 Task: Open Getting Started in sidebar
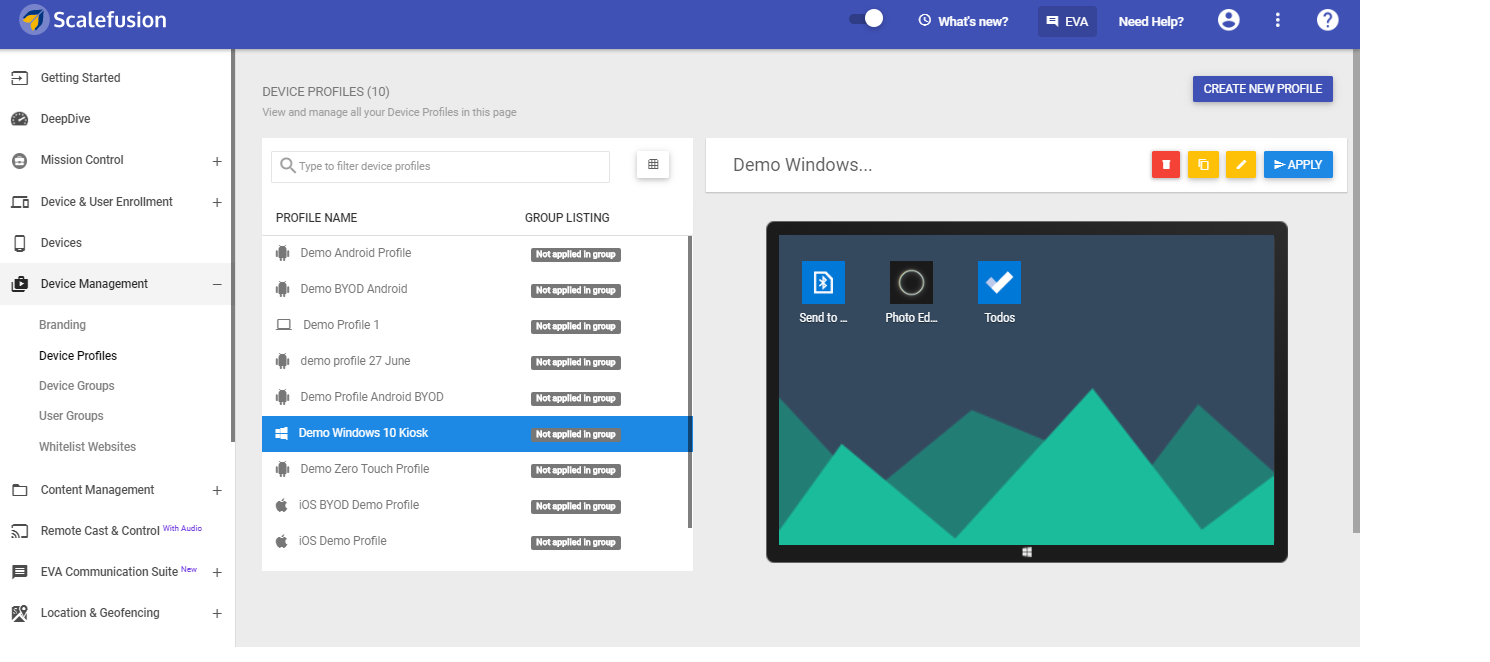(80, 78)
